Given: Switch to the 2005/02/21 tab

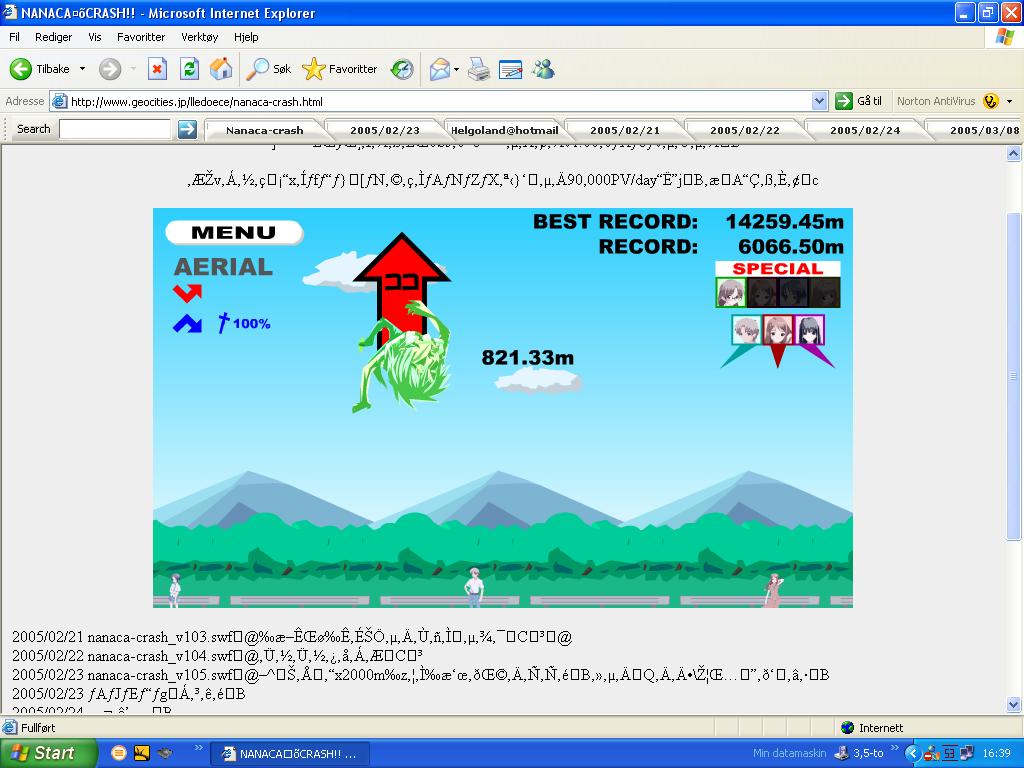Looking at the screenshot, I should pos(625,130).
